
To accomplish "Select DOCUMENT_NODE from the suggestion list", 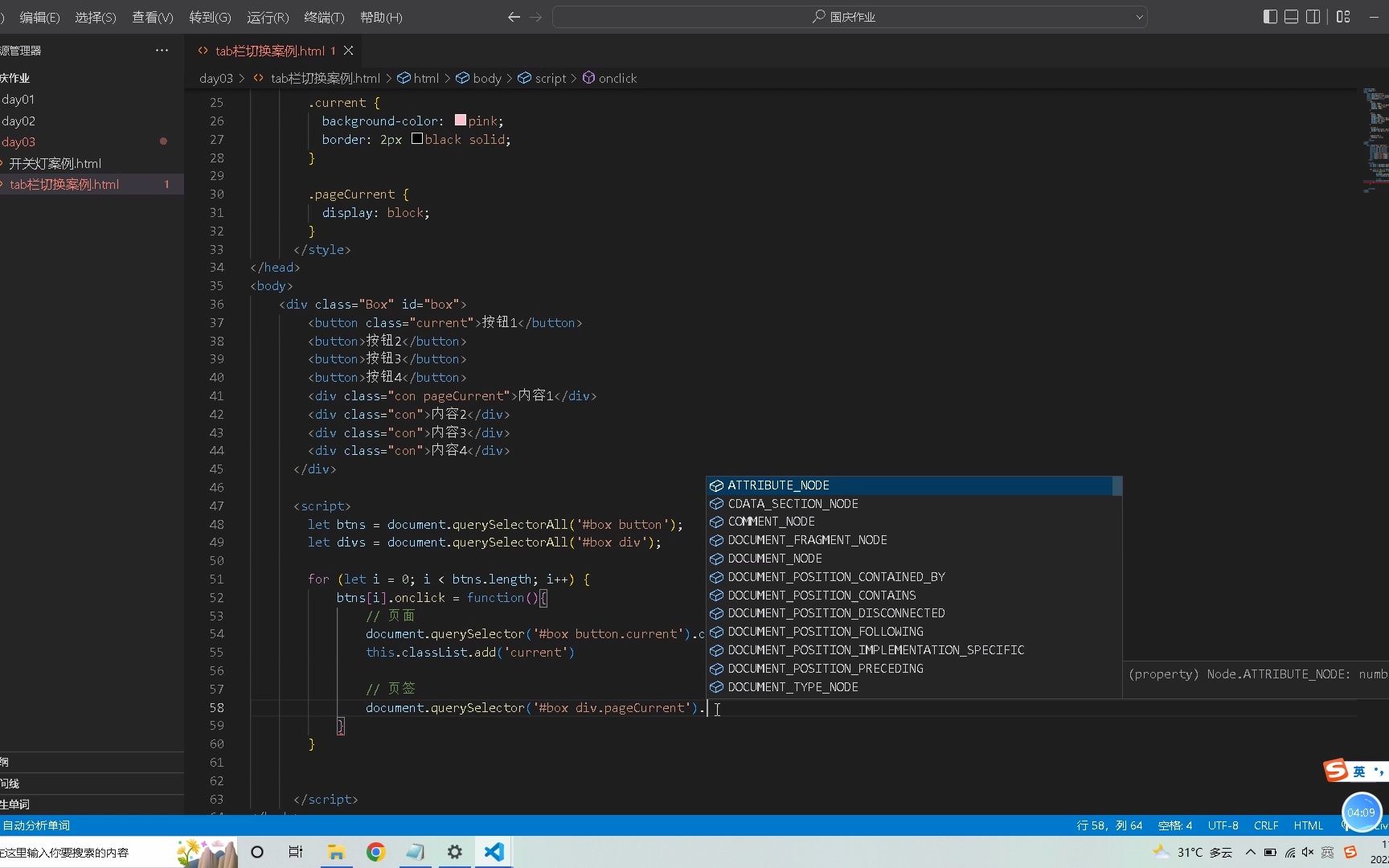I will (x=774, y=559).
